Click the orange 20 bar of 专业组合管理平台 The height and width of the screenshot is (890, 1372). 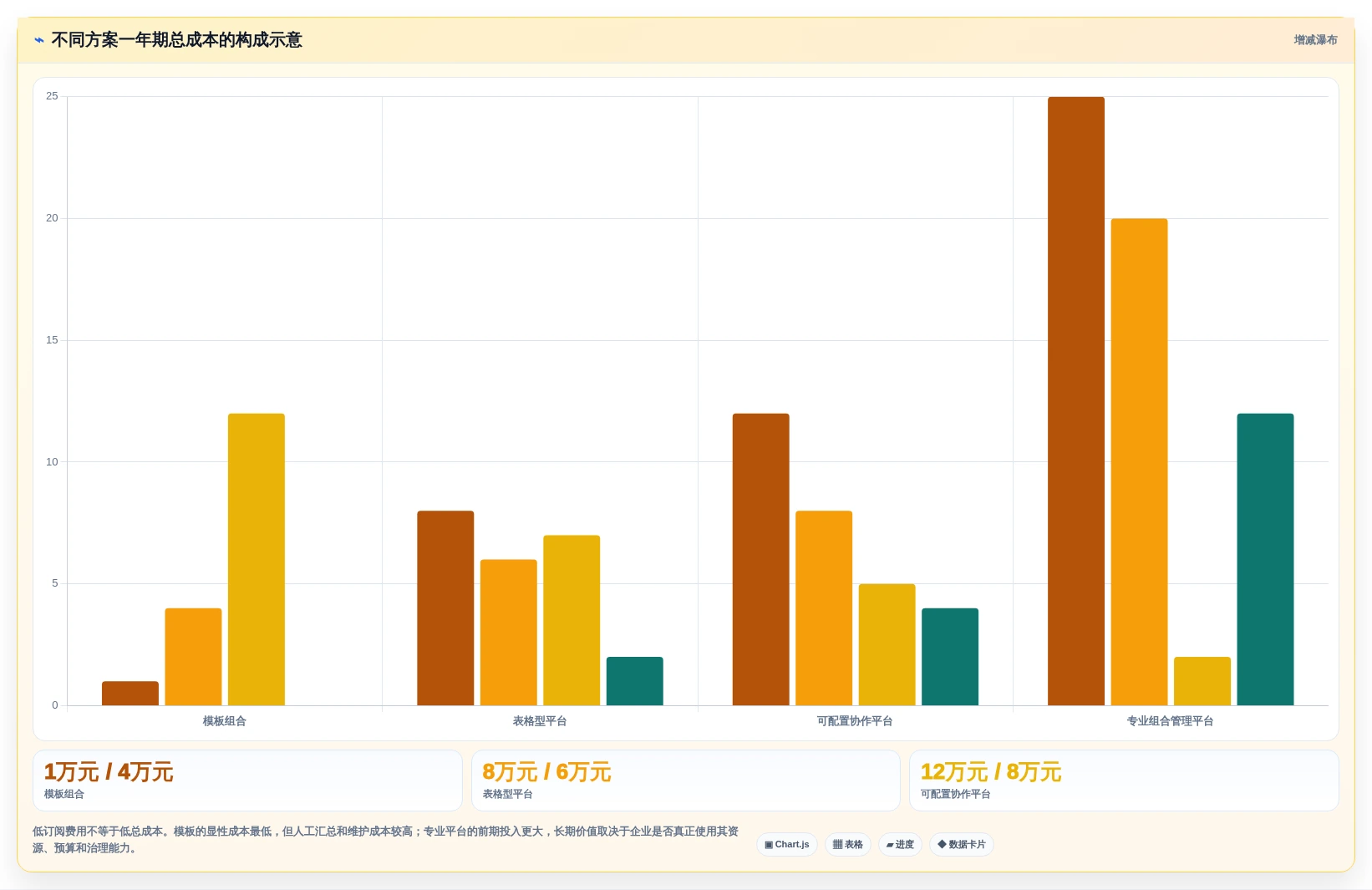tap(1140, 462)
